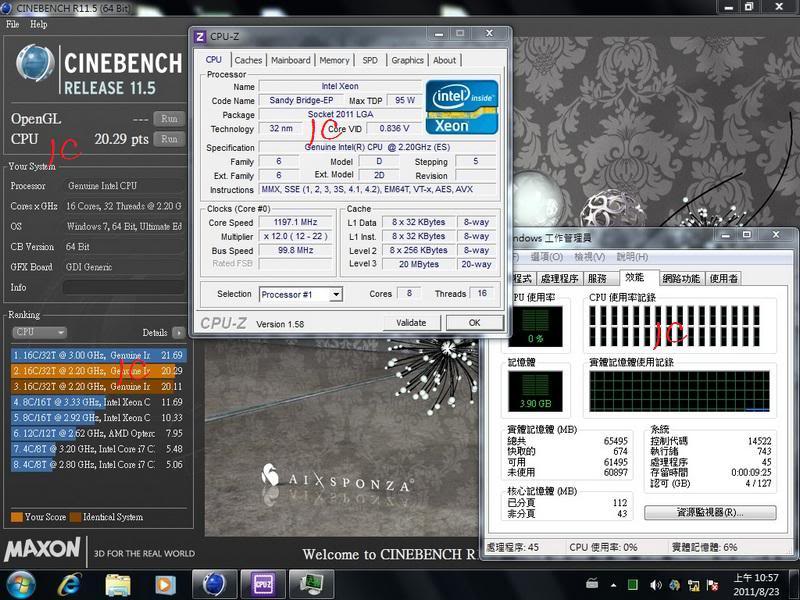Open the Caches tab in CPU-Z
This screenshot has height=600, width=800.
tap(248, 60)
